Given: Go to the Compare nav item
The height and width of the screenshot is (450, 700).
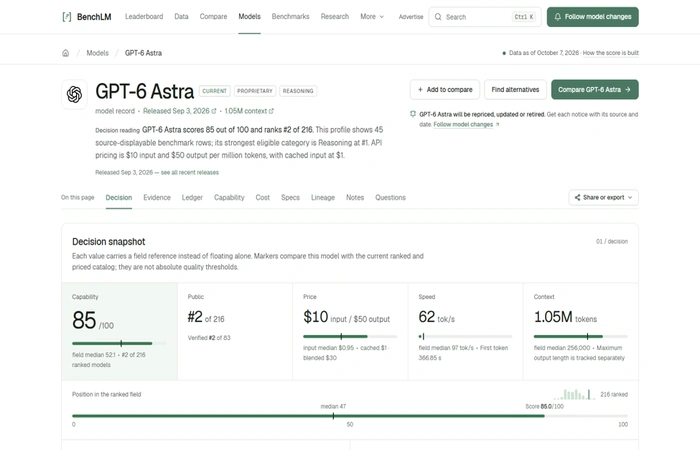Looking at the screenshot, I should tap(213, 17).
